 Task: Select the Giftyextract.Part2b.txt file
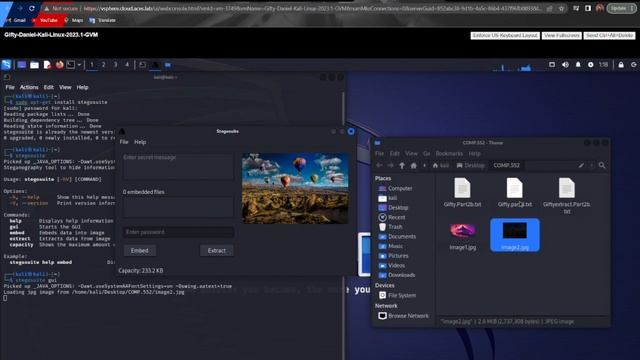[567, 196]
